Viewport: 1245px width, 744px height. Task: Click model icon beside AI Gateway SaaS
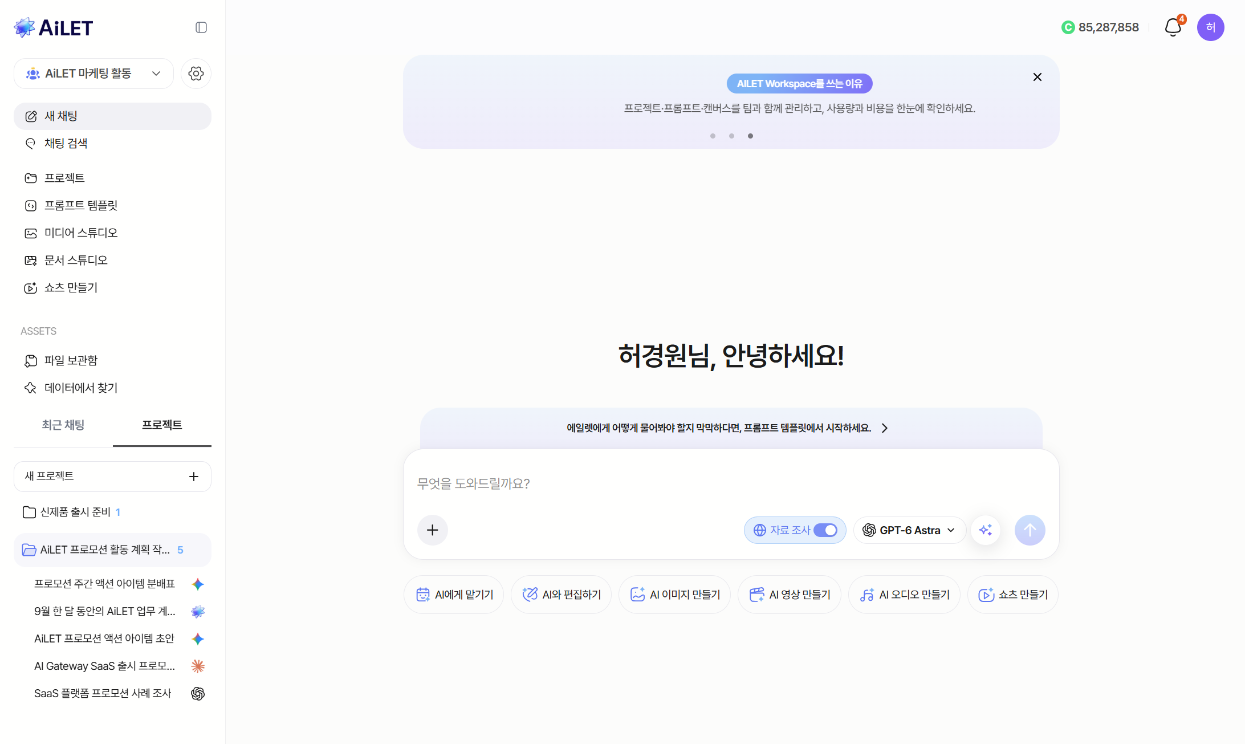pos(198,666)
